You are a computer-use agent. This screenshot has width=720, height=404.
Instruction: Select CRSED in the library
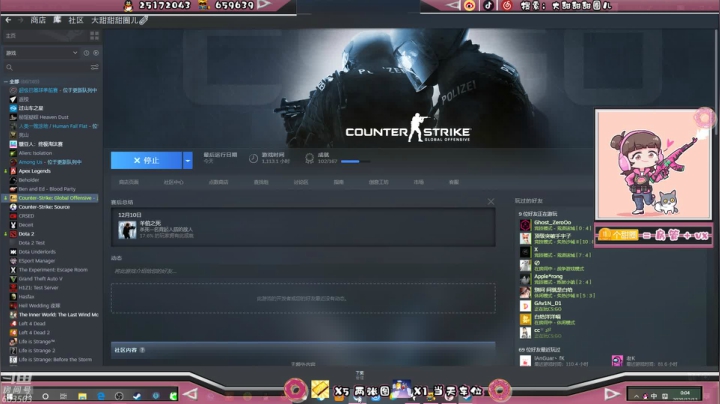point(26,216)
